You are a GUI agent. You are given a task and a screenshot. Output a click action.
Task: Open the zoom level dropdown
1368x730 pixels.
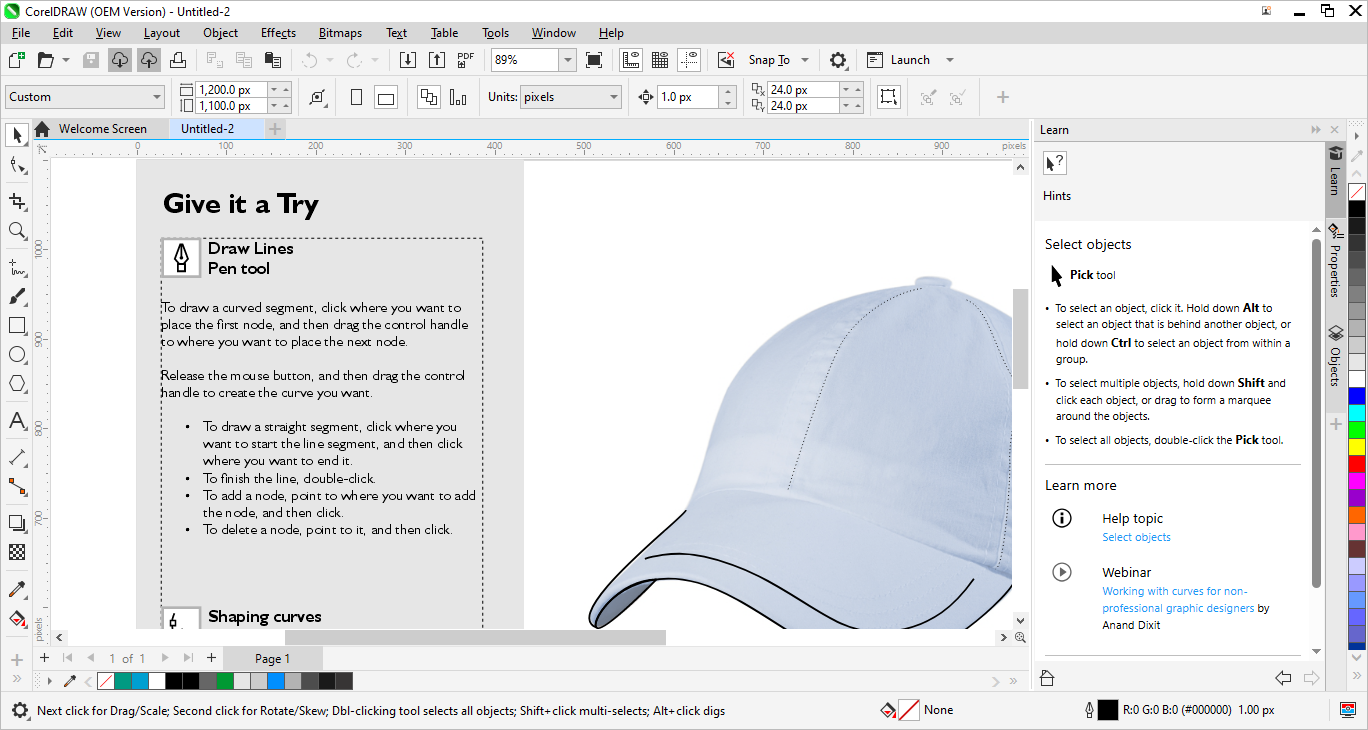pos(568,60)
